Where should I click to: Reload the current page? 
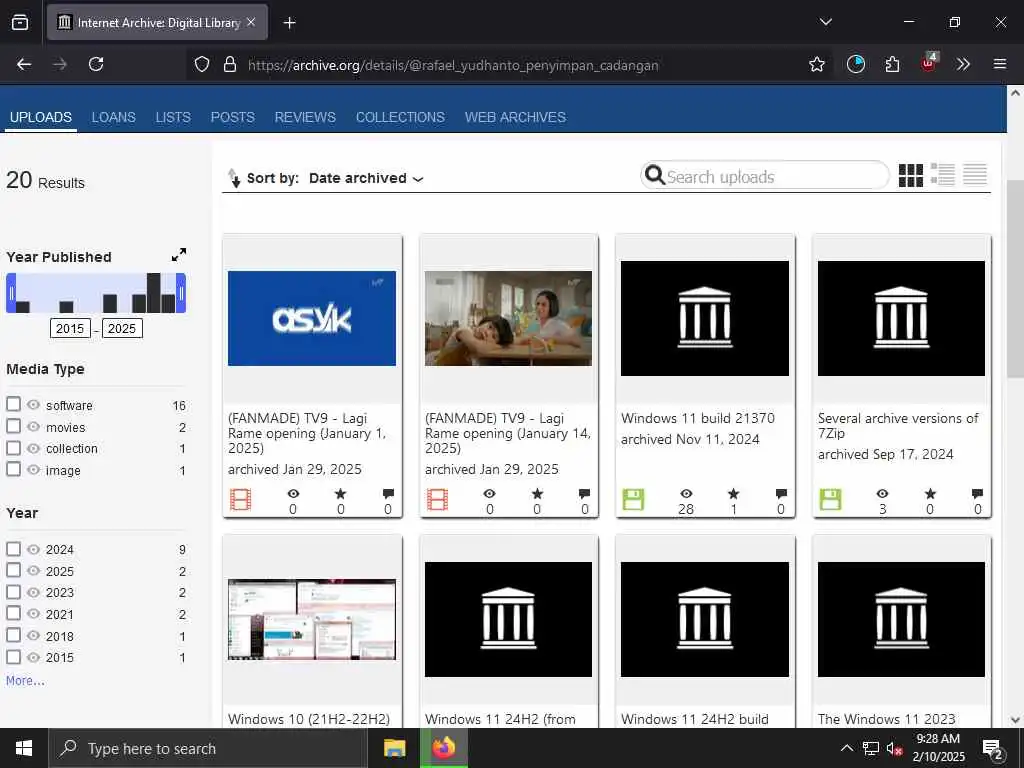96,64
